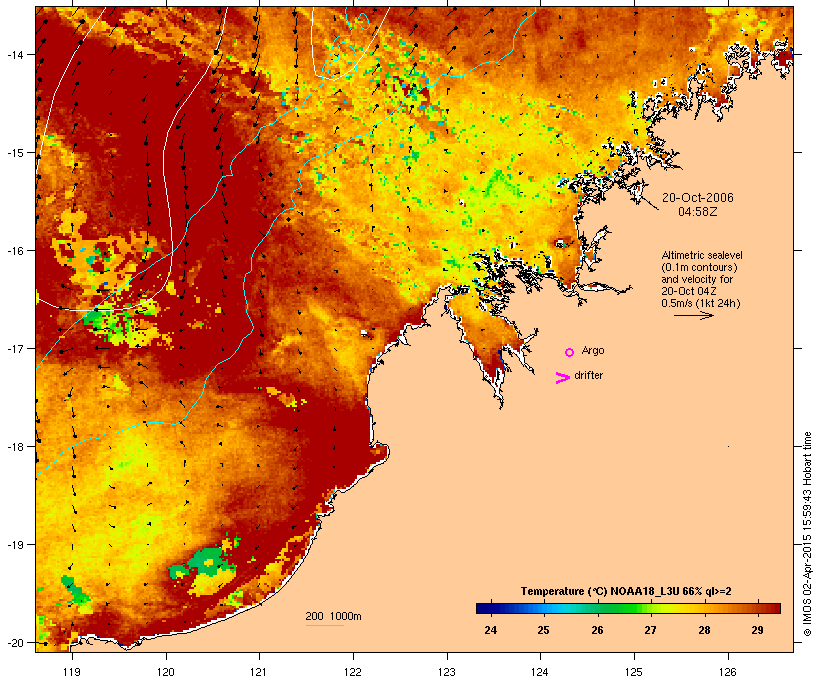This screenshot has width=820, height=680.
Task: Click the '(0.1m contours)' caption line
Action: [x=699, y=267]
